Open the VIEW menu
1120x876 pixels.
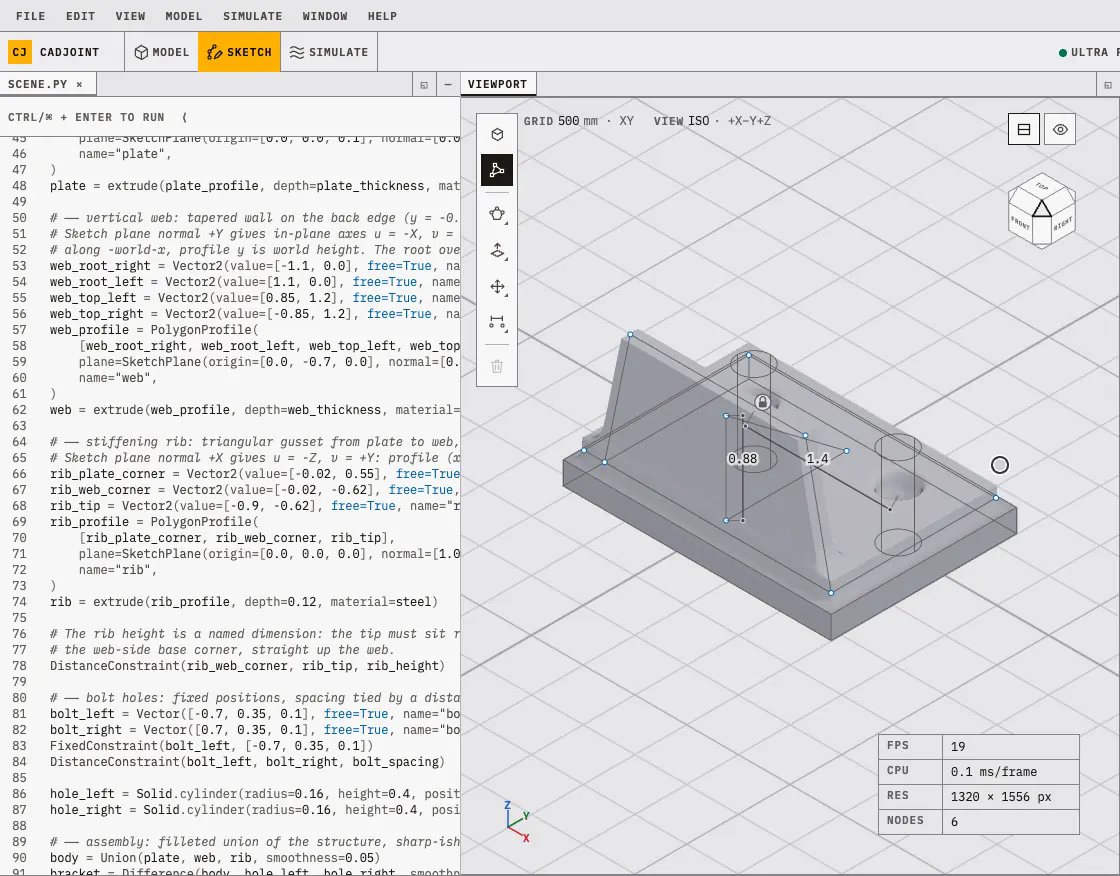coord(131,16)
